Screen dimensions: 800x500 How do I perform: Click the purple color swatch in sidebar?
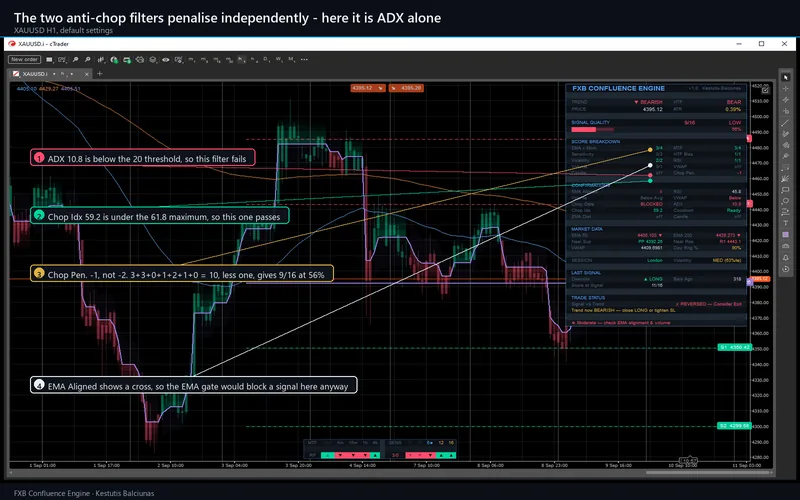point(785,234)
